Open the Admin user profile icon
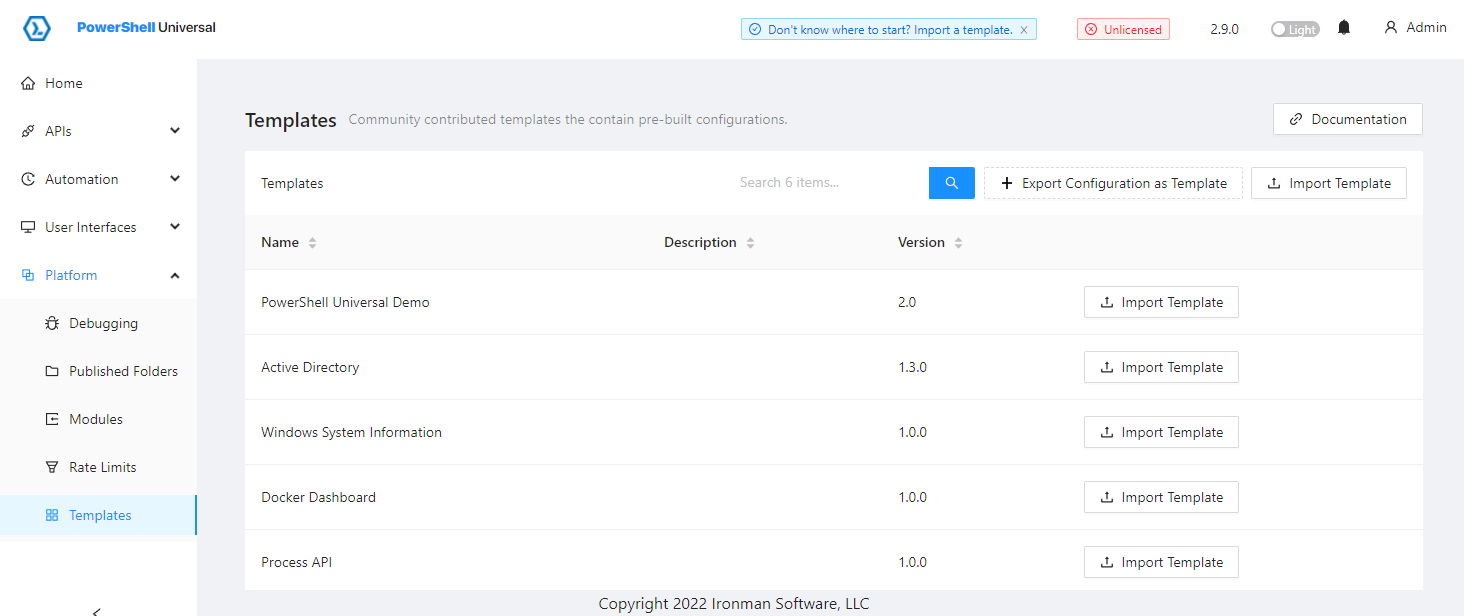1464x616 pixels. [x=1390, y=28]
